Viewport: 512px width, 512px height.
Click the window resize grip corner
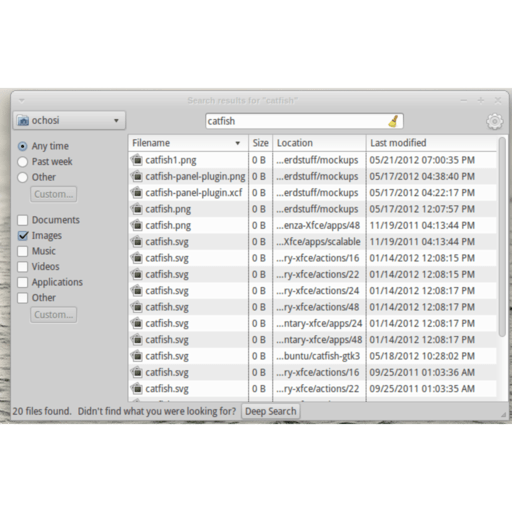pyautogui.click(x=503, y=415)
